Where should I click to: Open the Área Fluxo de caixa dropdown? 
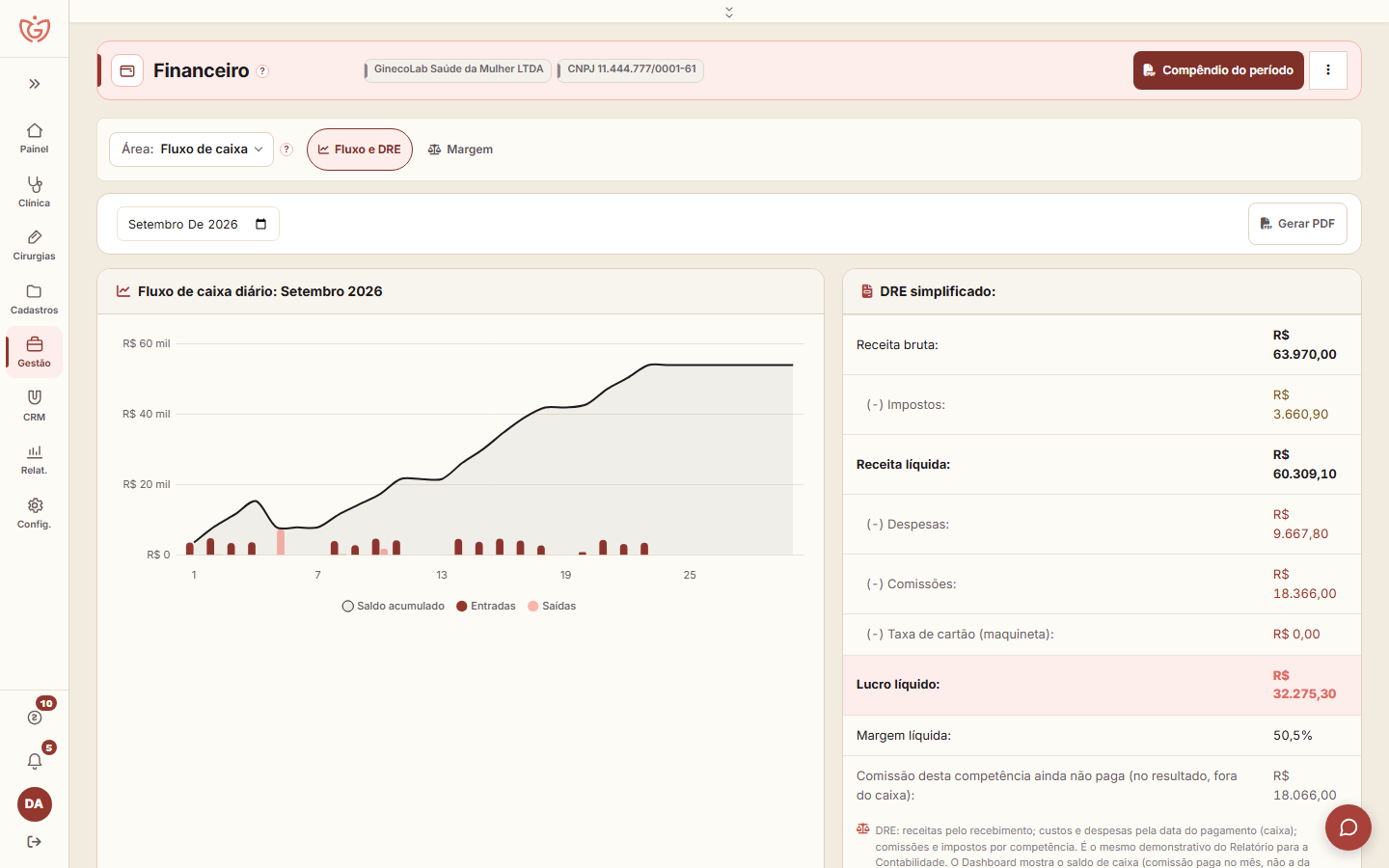point(191,149)
